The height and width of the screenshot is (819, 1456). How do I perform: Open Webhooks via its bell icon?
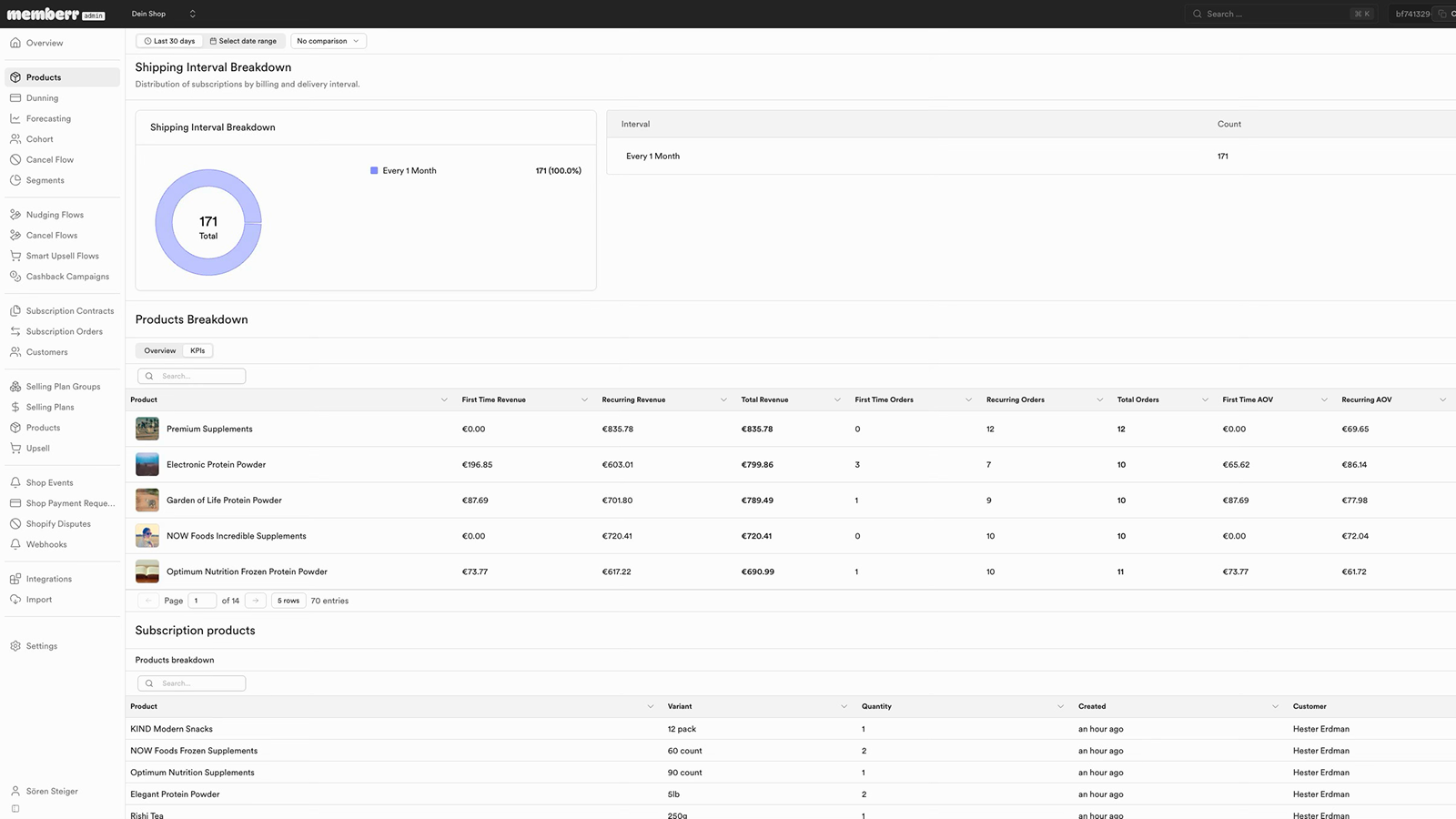[x=15, y=544]
